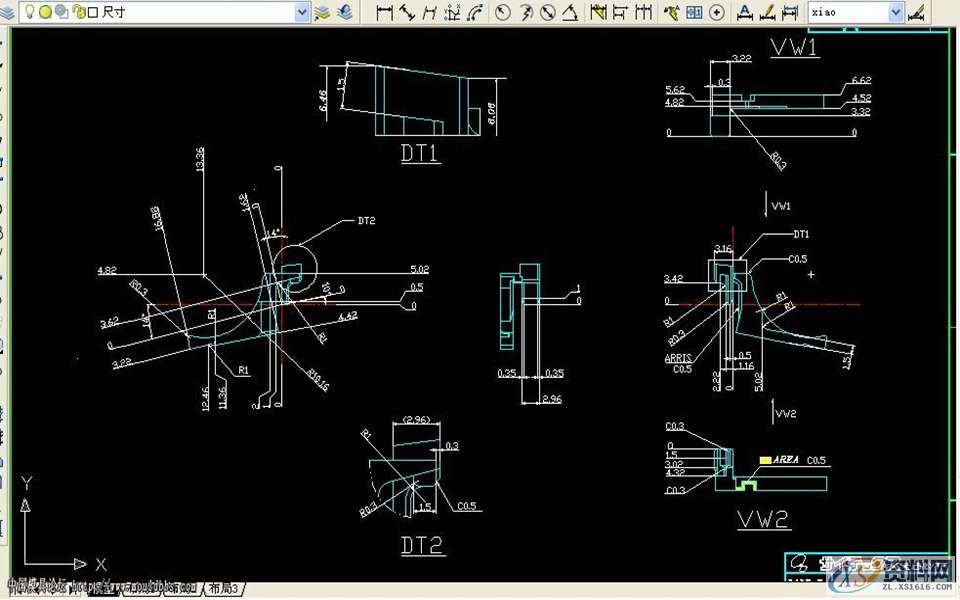Expand the layer dropdown list
This screenshot has height=600, width=960.
(302, 12)
